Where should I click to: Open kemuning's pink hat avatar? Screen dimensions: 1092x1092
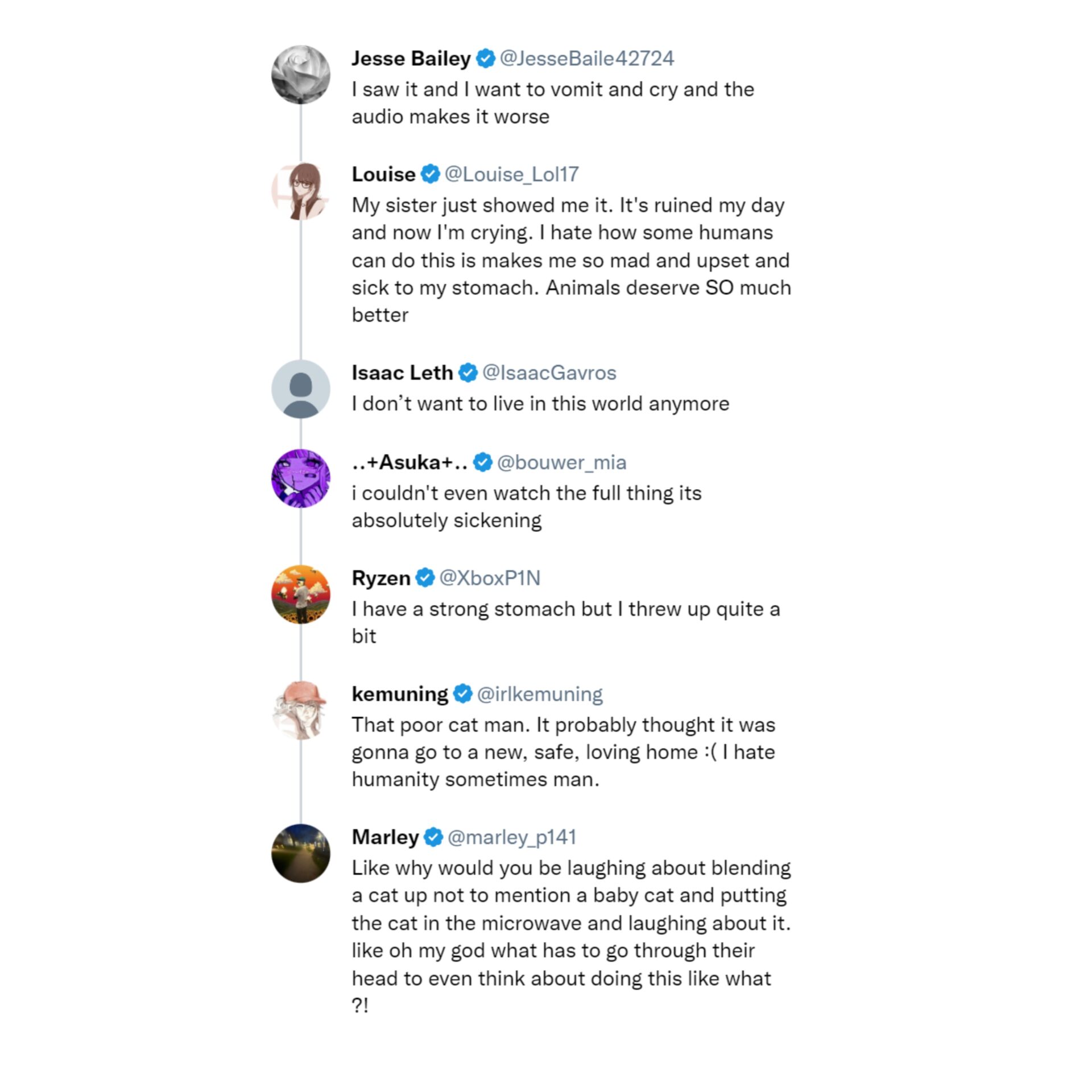301,710
